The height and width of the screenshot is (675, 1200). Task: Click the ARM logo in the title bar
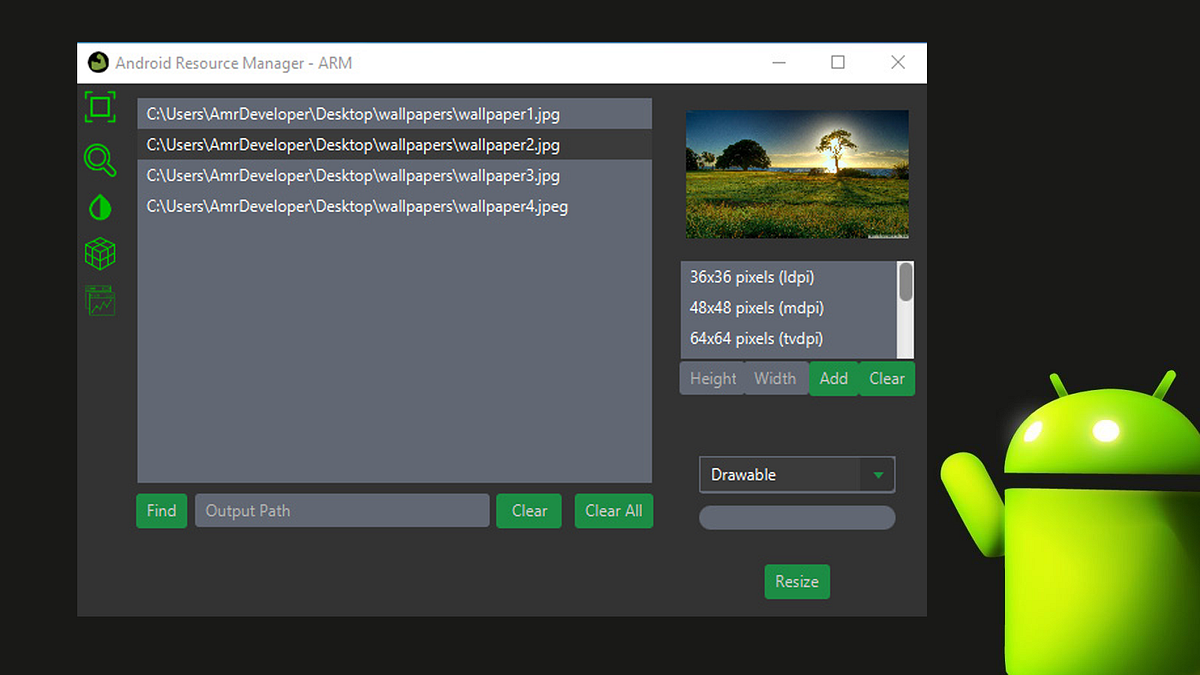point(98,62)
